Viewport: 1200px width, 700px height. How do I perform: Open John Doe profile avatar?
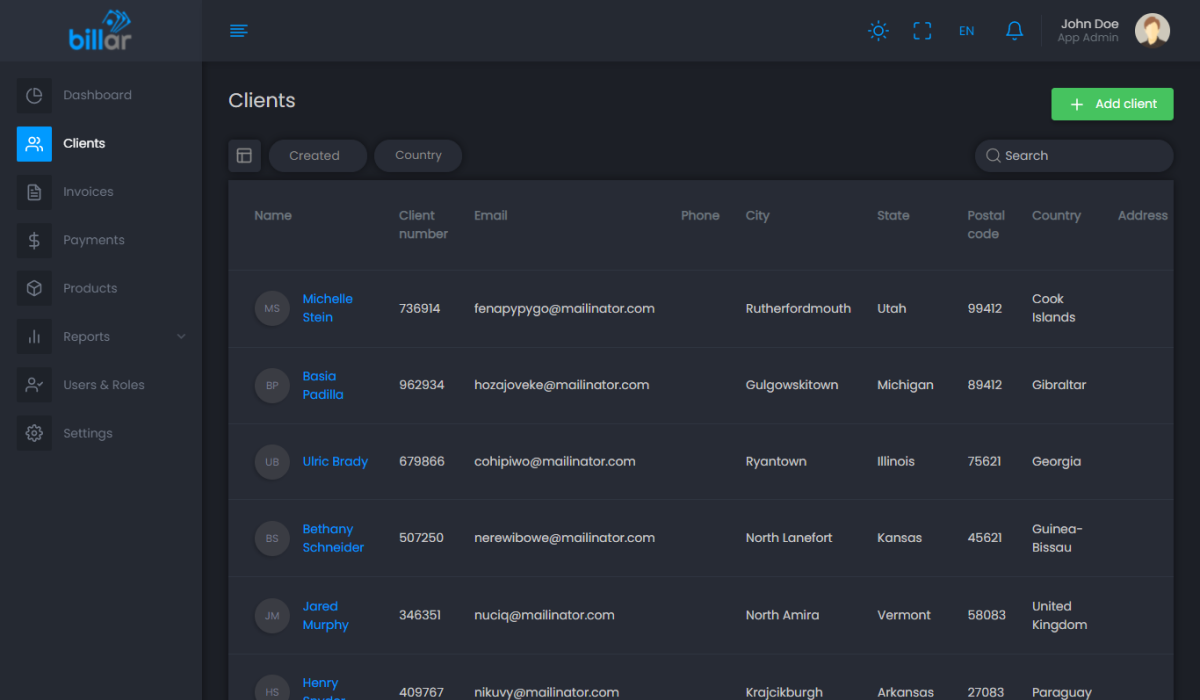click(1152, 31)
